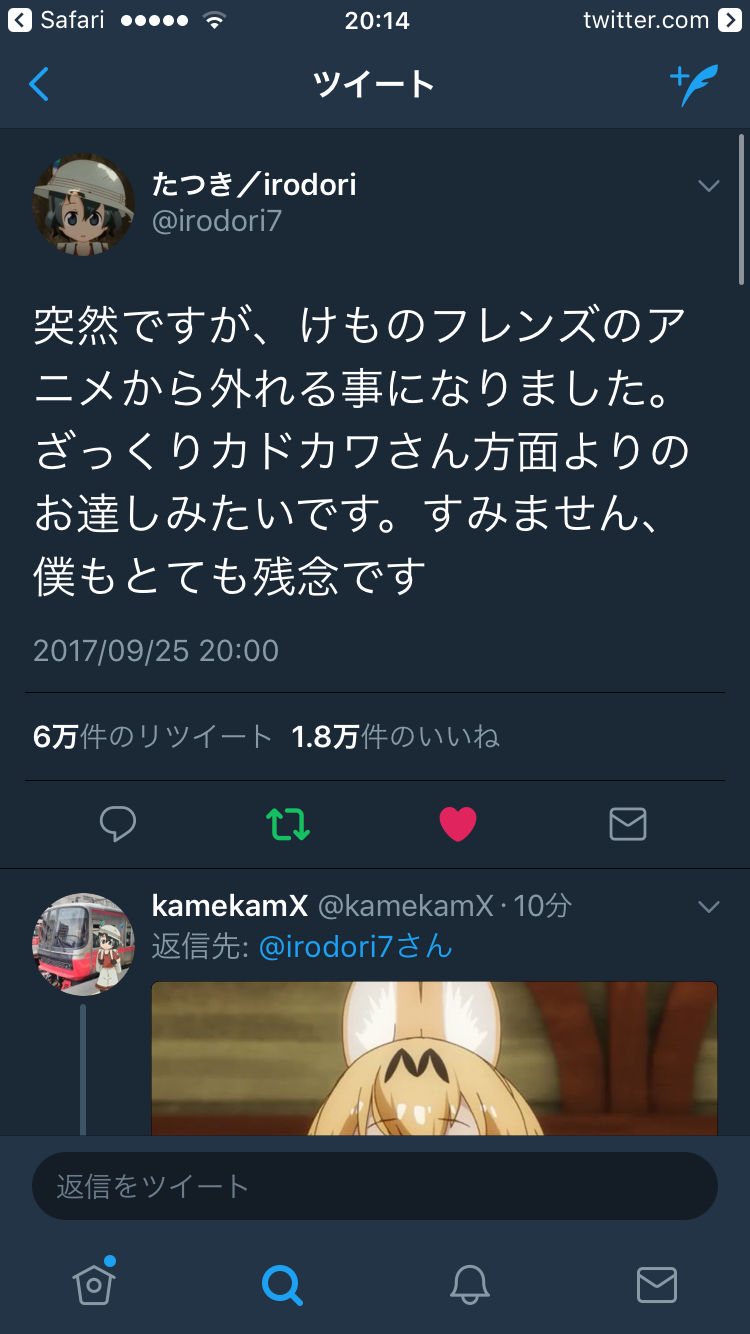Viewport: 750px width, 1334px height.
Task: Tap the 返信をツイート reply field
Action: point(375,1186)
